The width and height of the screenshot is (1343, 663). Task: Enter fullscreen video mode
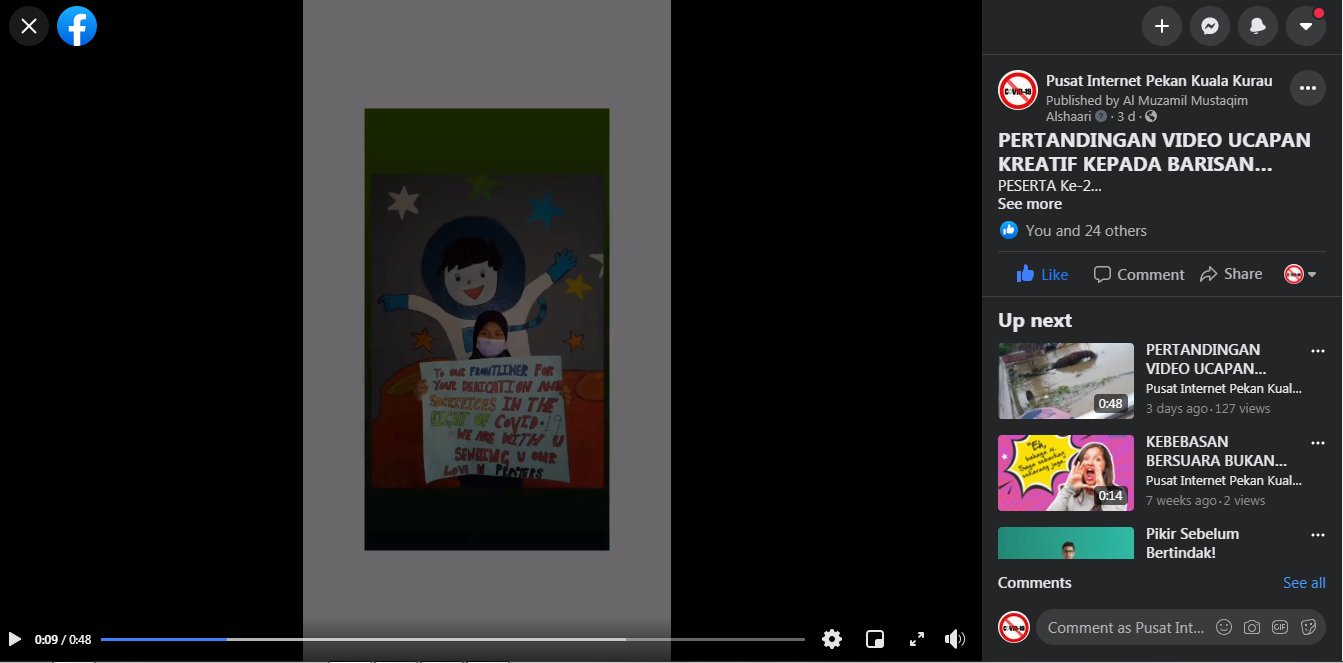916,639
